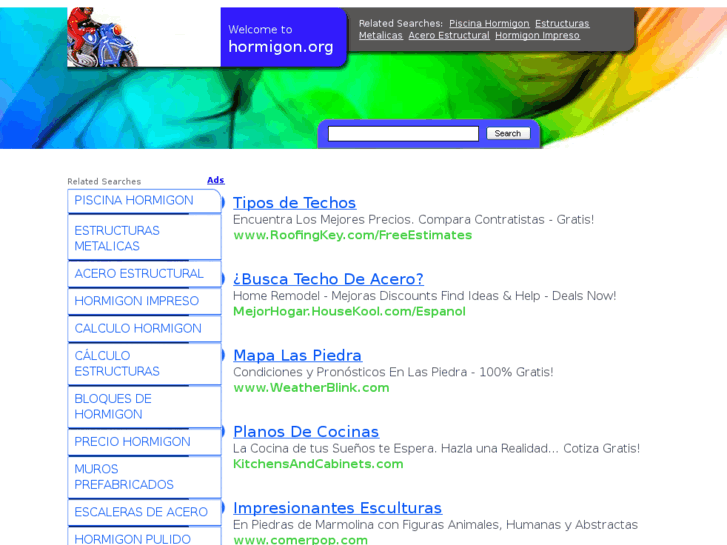Viewport: 727px width, 545px height.
Task: Click the search text input field
Action: (403, 134)
